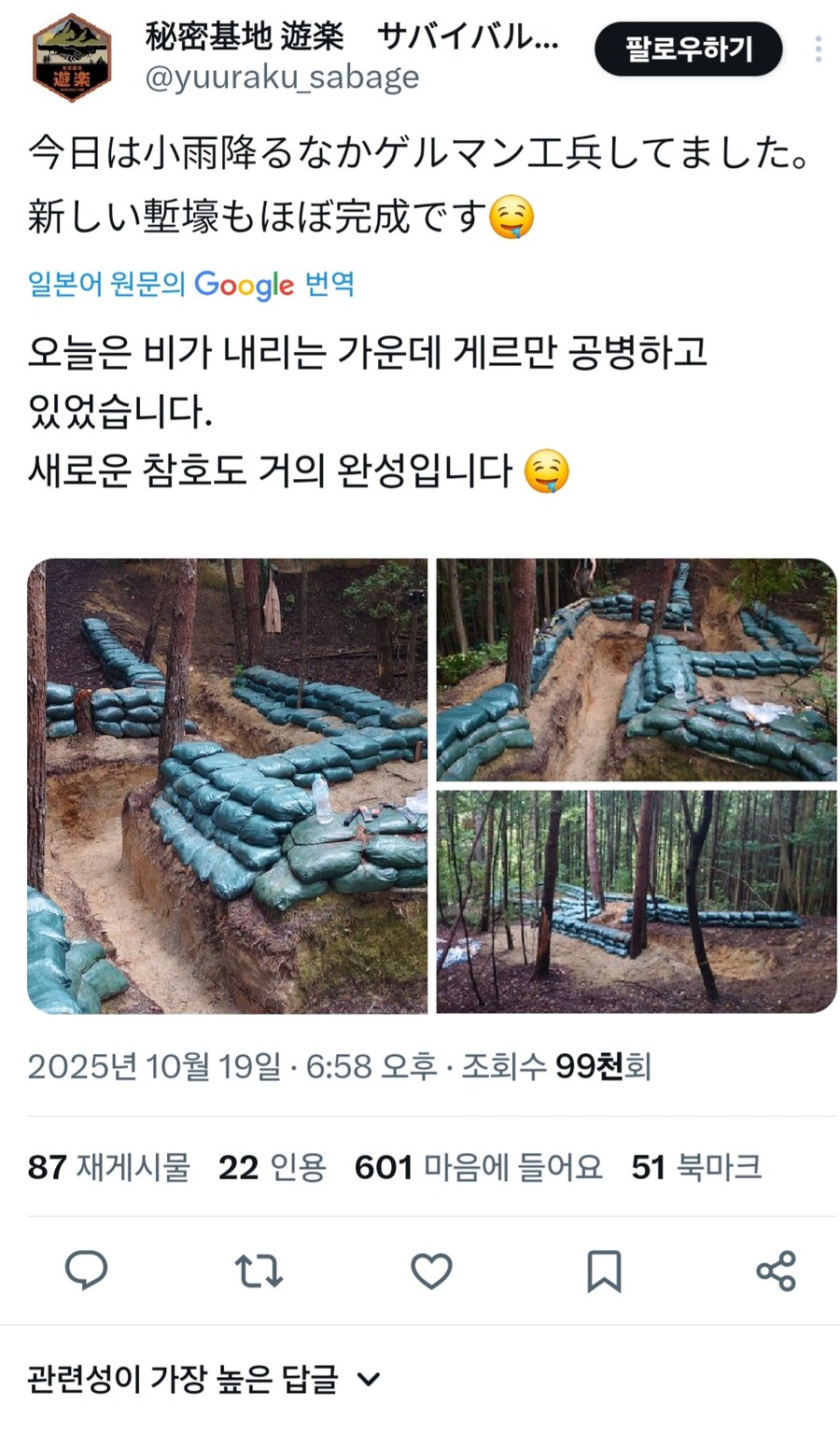This screenshot has width=840, height=1448.
Task: Open the @yuuraku_sabage handle link
Action: coord(282,77)
